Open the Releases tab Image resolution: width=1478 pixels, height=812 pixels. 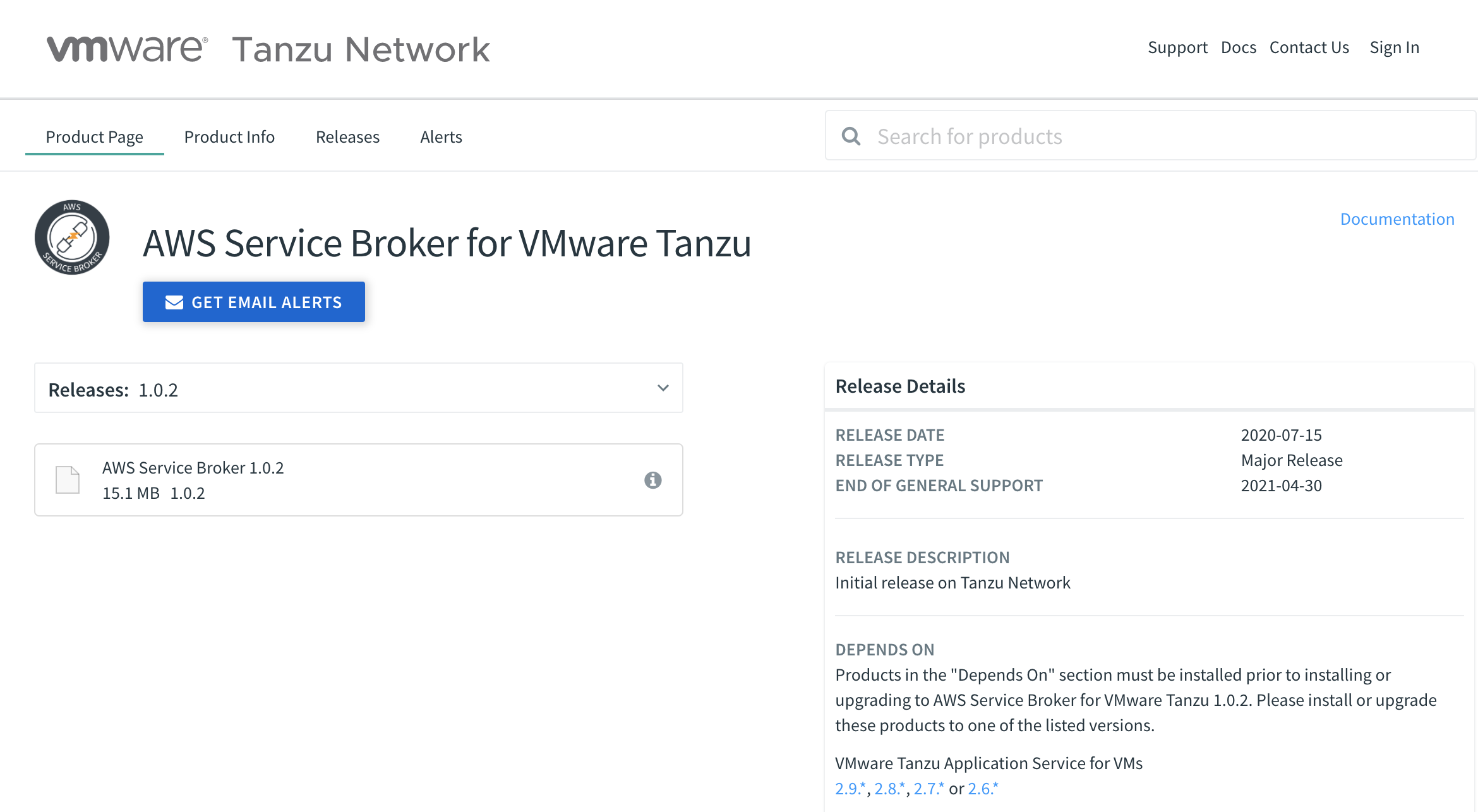(347, 137)
